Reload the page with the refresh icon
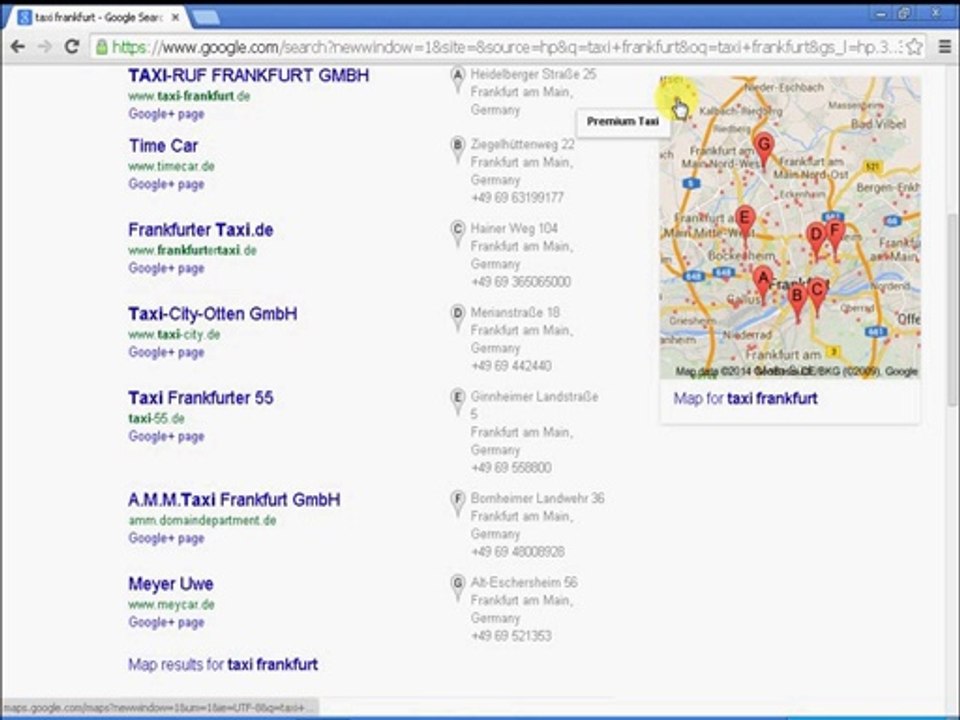The image size is (960, 720). pos(72,47)
